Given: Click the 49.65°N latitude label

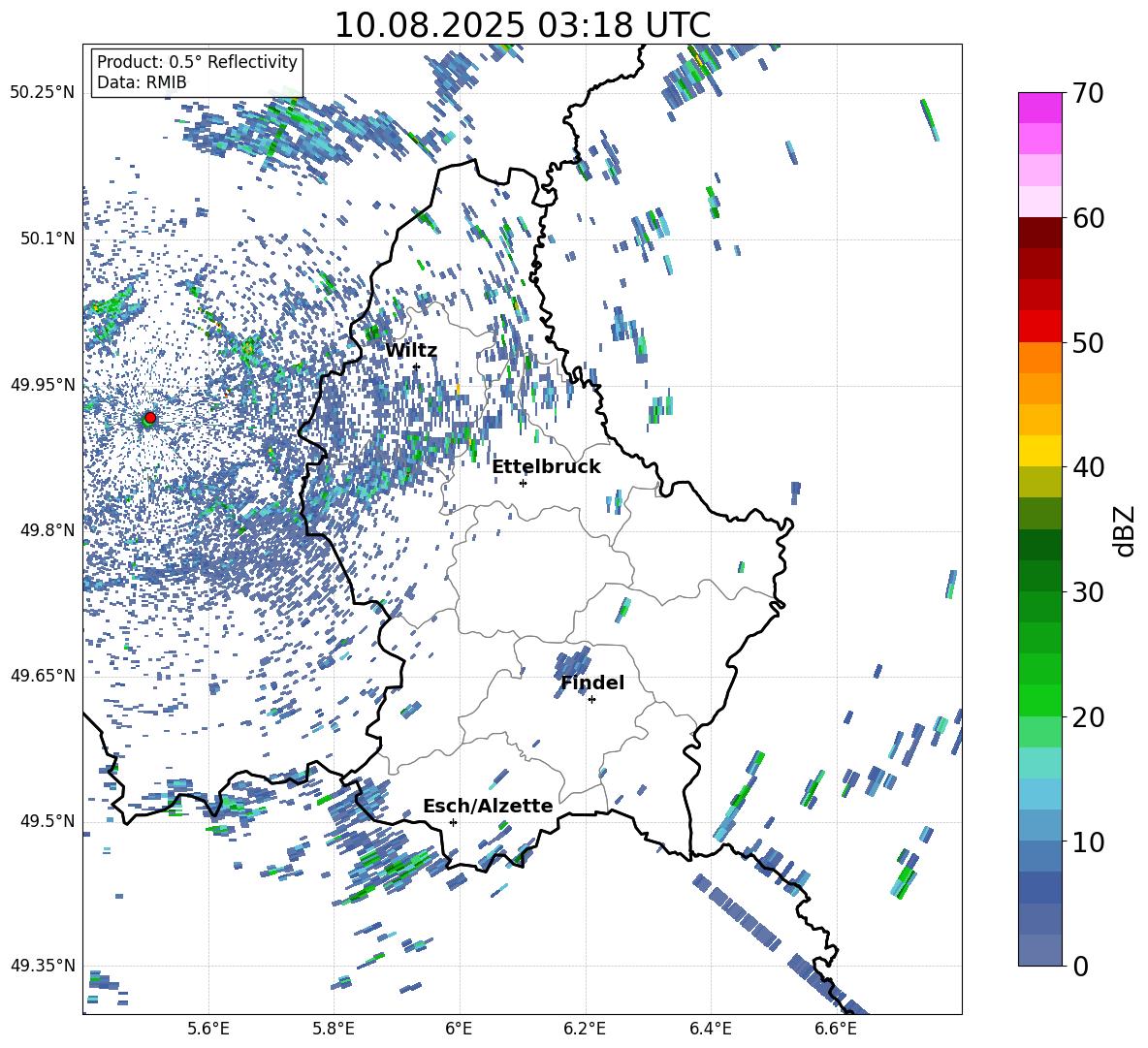Looking at the screenshot, I should pos(43,675).
